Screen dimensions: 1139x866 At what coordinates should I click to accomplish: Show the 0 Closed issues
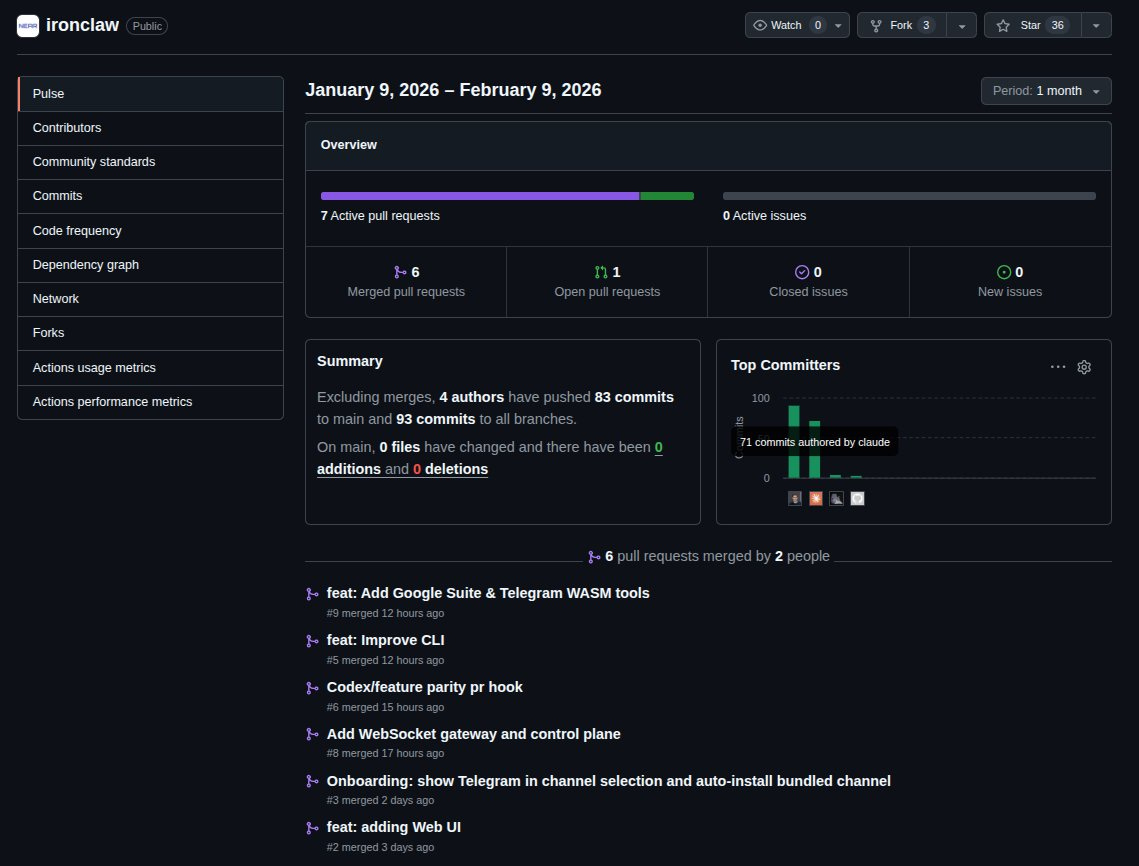point(808,282)
